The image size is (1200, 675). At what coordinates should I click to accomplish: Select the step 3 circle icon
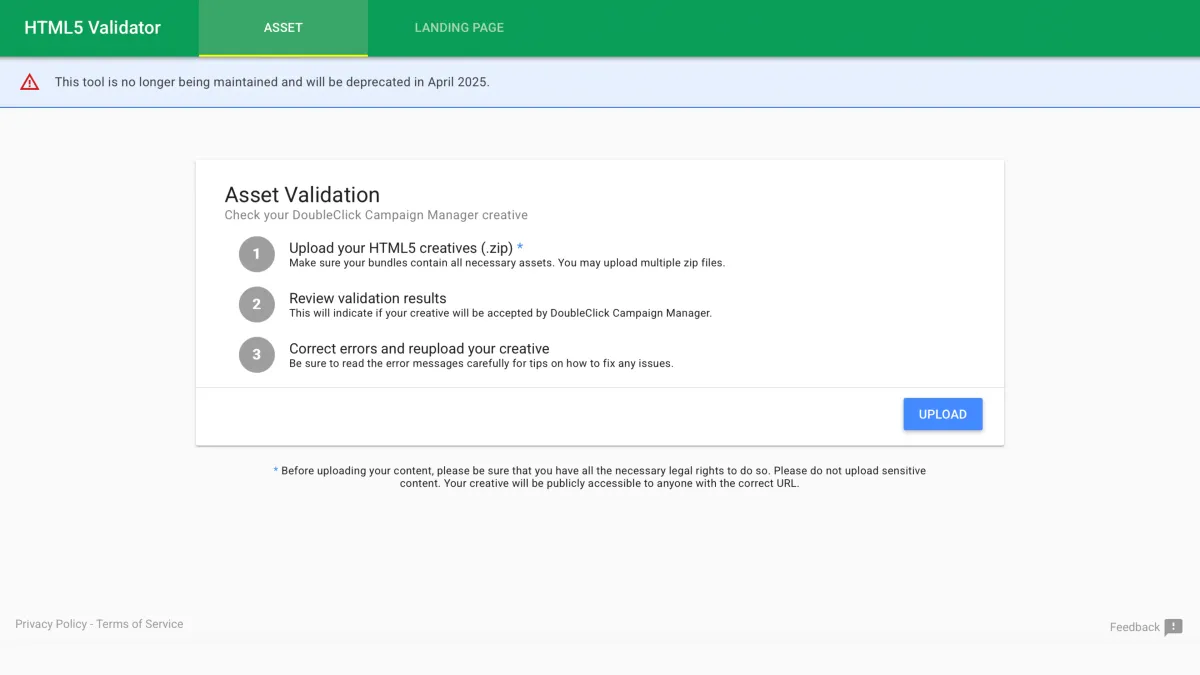[257, 354]
